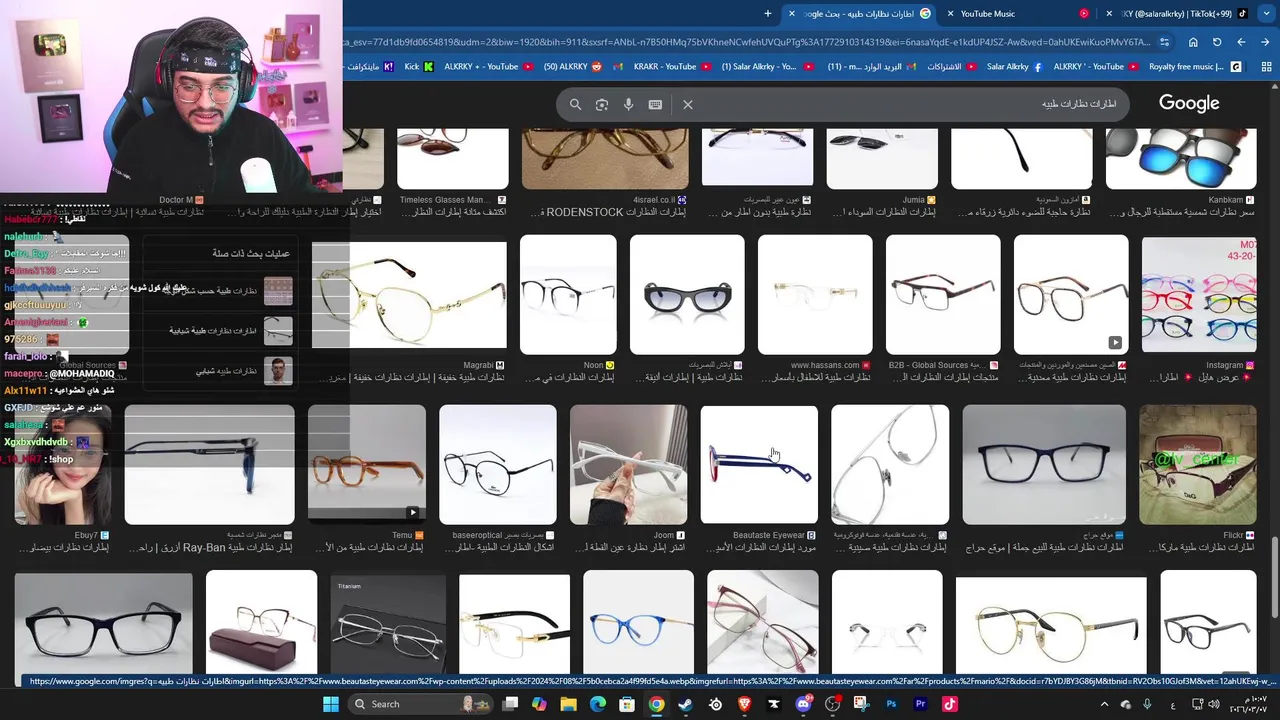Viewport: 1280px width, 720px height.
Task: Open Microsoft Edge from the taskbar
Action: [598, 704]
